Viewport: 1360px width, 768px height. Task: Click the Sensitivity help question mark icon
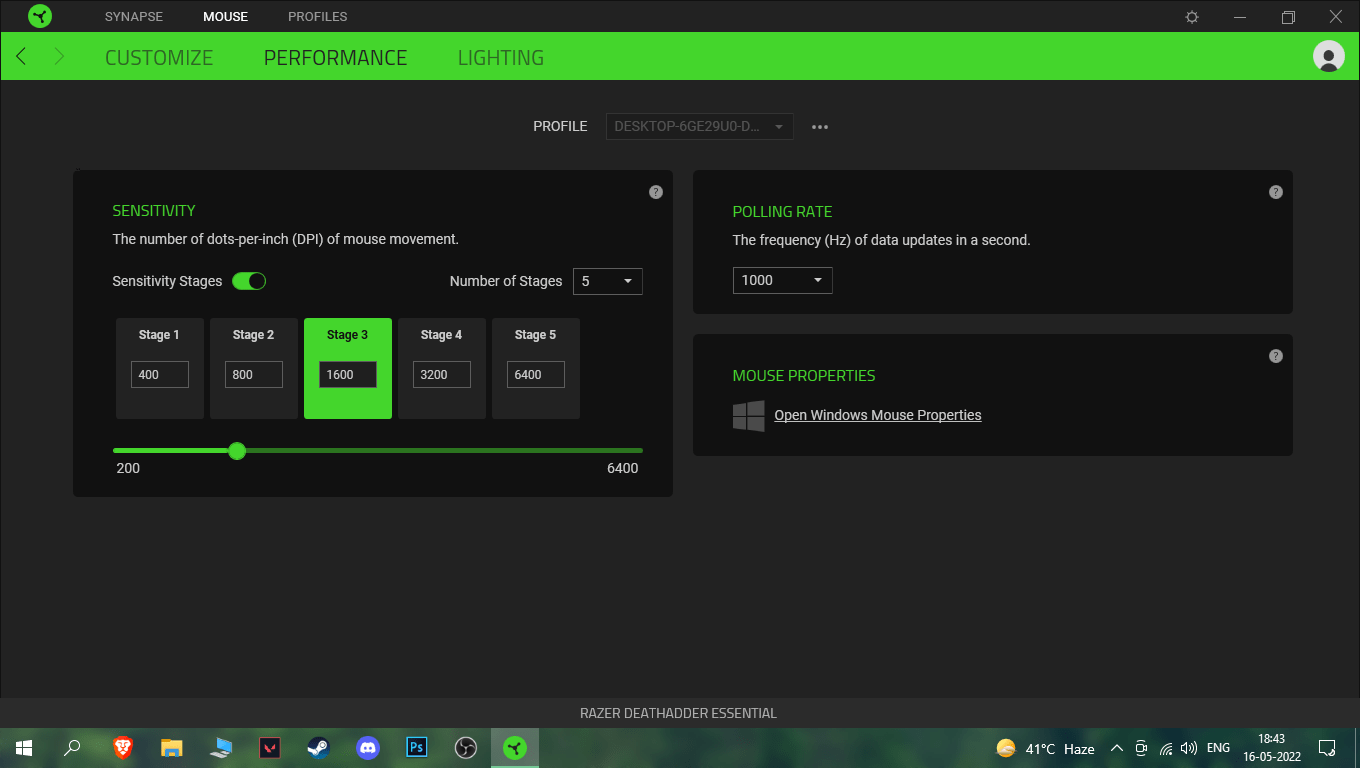[656, 192]
